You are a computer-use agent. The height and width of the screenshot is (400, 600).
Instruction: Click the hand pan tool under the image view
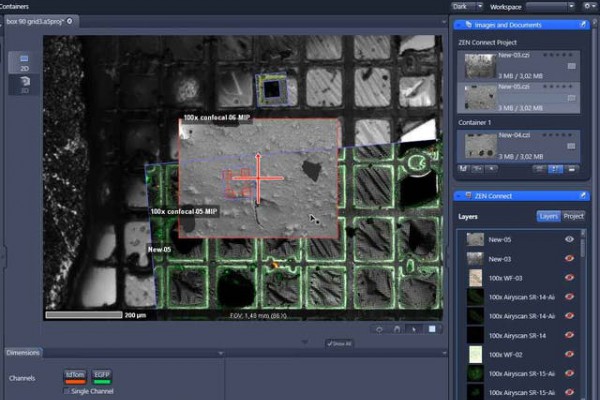[397, 329]
